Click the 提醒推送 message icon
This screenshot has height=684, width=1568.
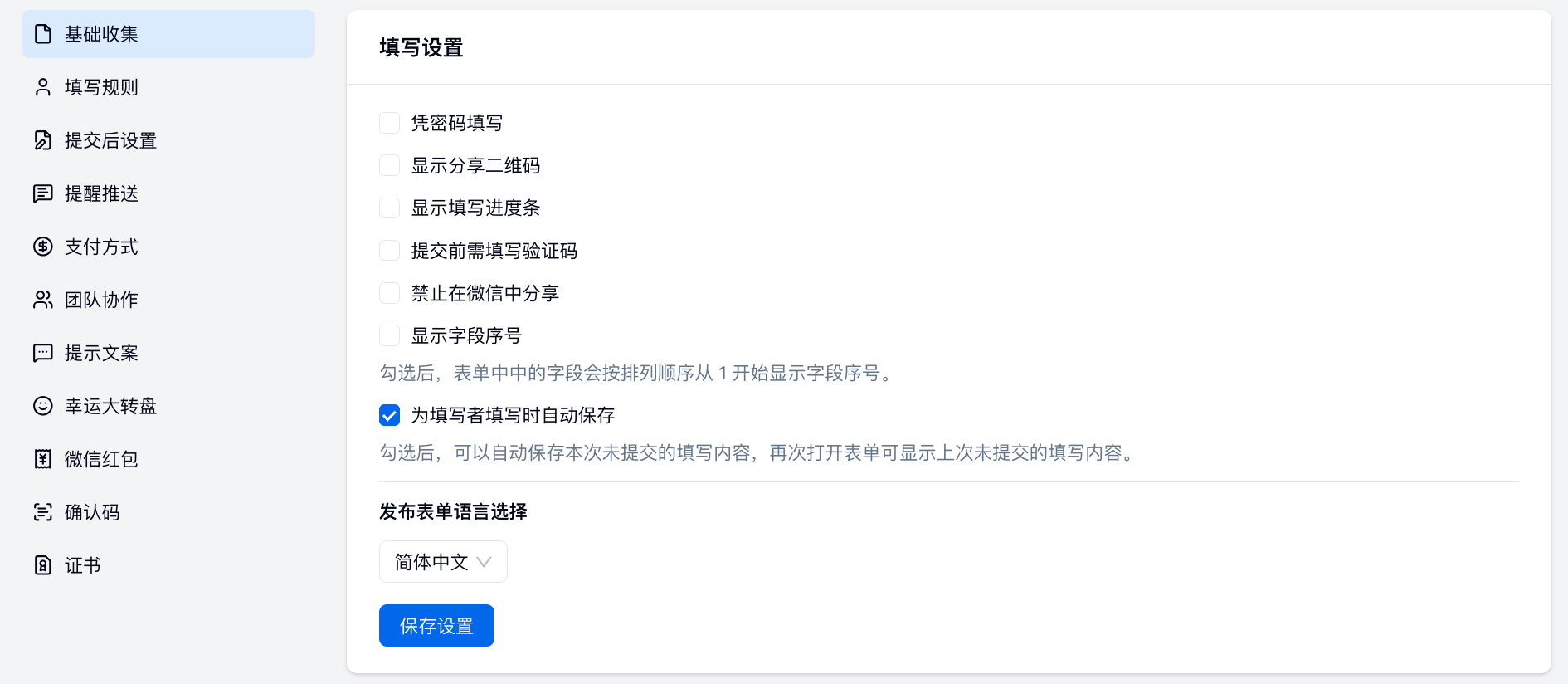(43, 193)
